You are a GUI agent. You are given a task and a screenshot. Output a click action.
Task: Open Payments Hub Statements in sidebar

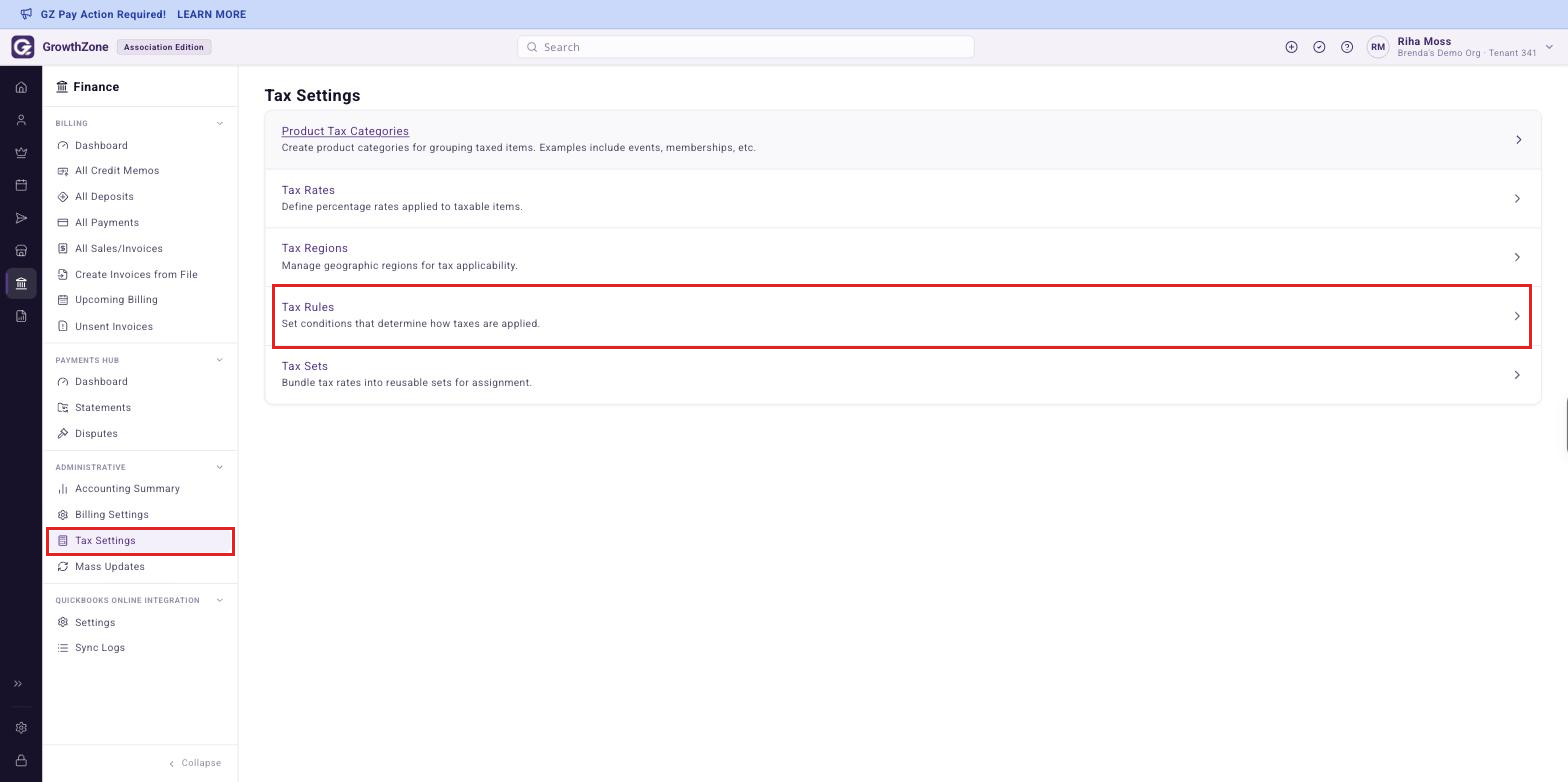[103, 408]
